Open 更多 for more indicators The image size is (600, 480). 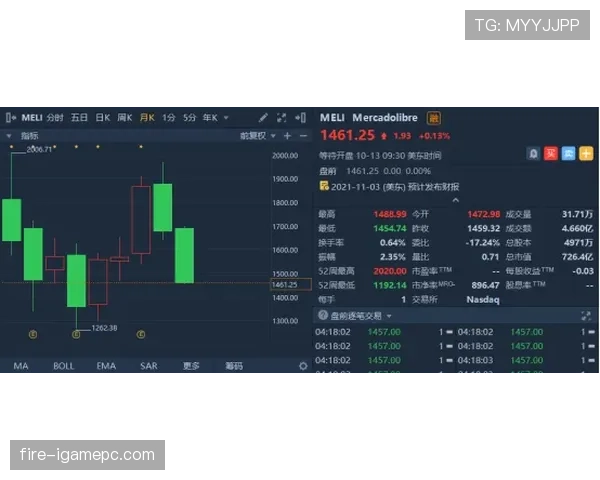pos(191,366)
